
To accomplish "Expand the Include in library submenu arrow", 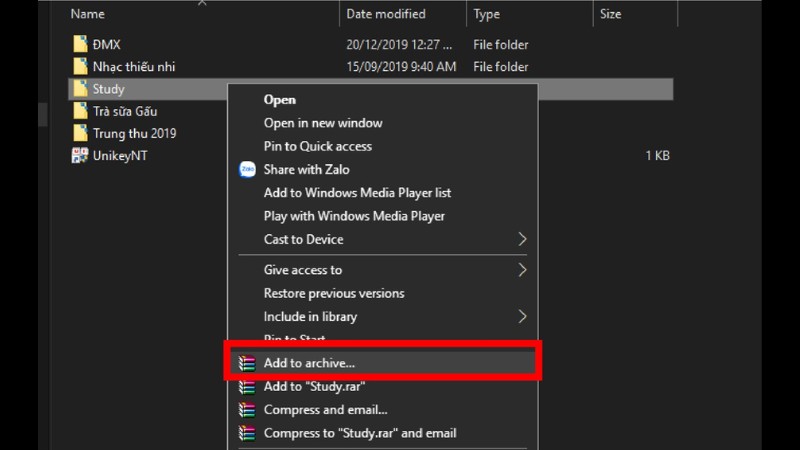I will pos(522,316).
